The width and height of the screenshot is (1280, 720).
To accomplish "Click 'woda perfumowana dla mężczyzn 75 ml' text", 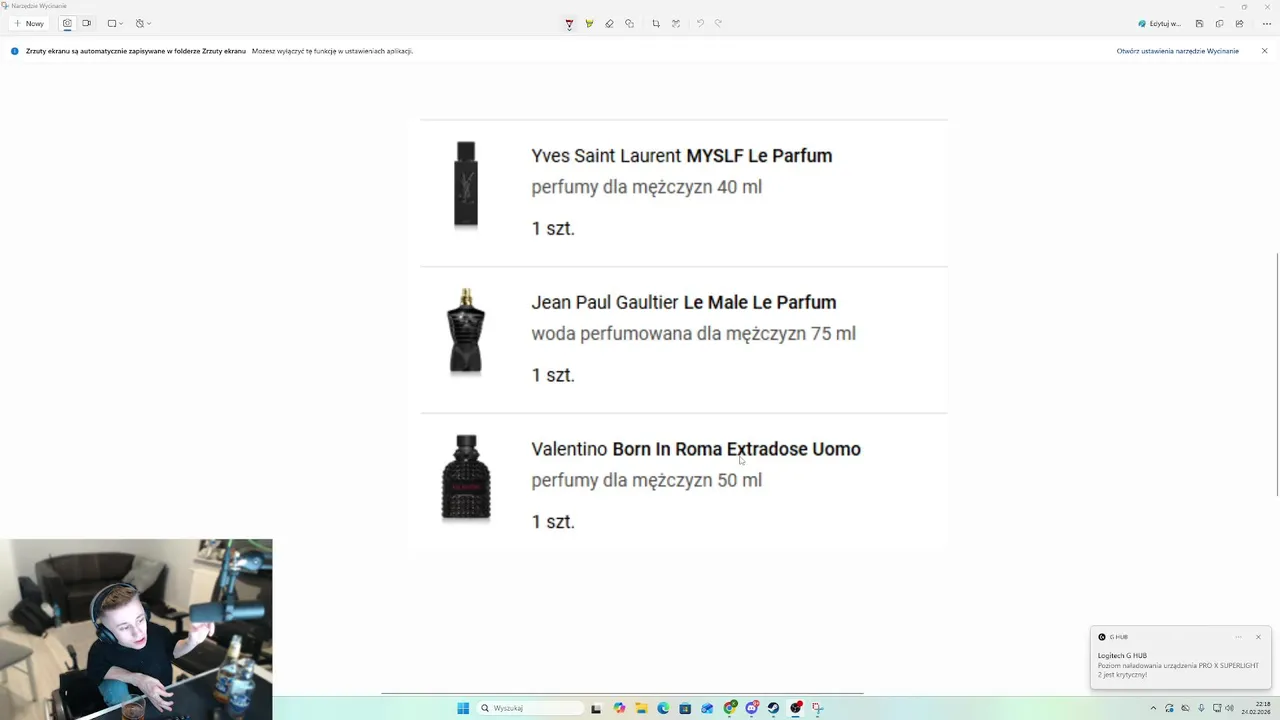I will coord(693,334).
